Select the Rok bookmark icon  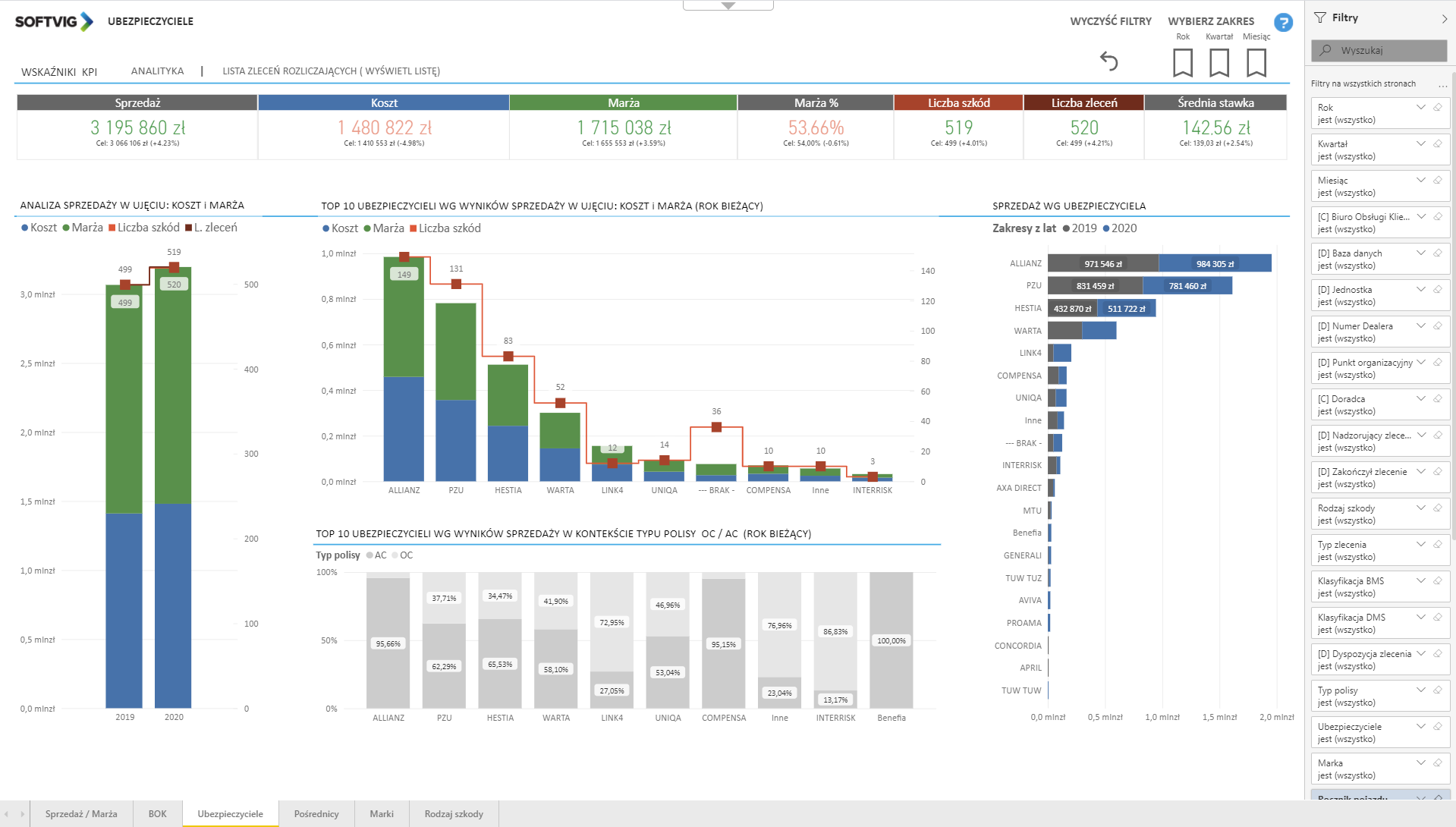point(1182,62)
